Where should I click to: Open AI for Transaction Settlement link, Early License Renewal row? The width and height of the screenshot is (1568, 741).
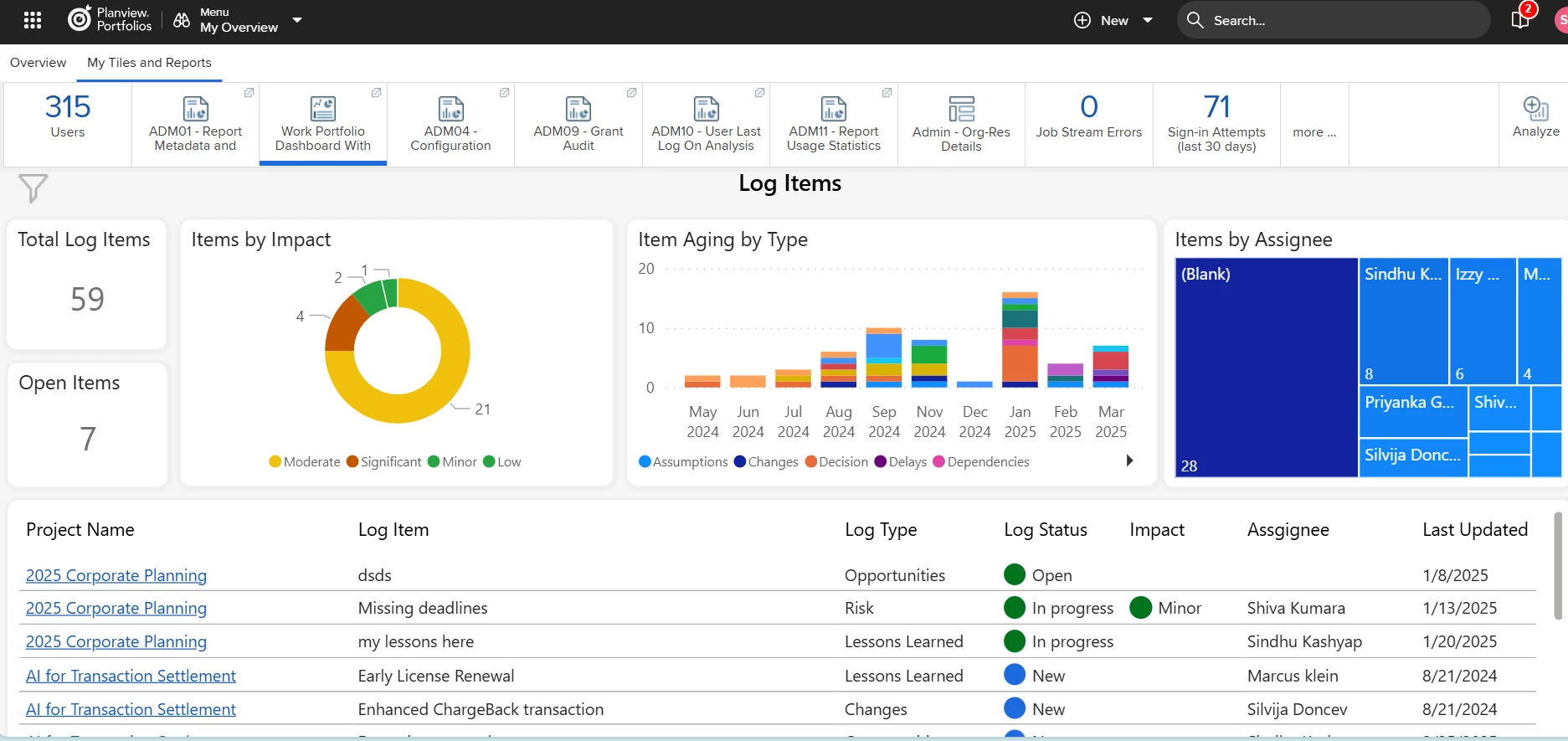(x=131, y=676)
